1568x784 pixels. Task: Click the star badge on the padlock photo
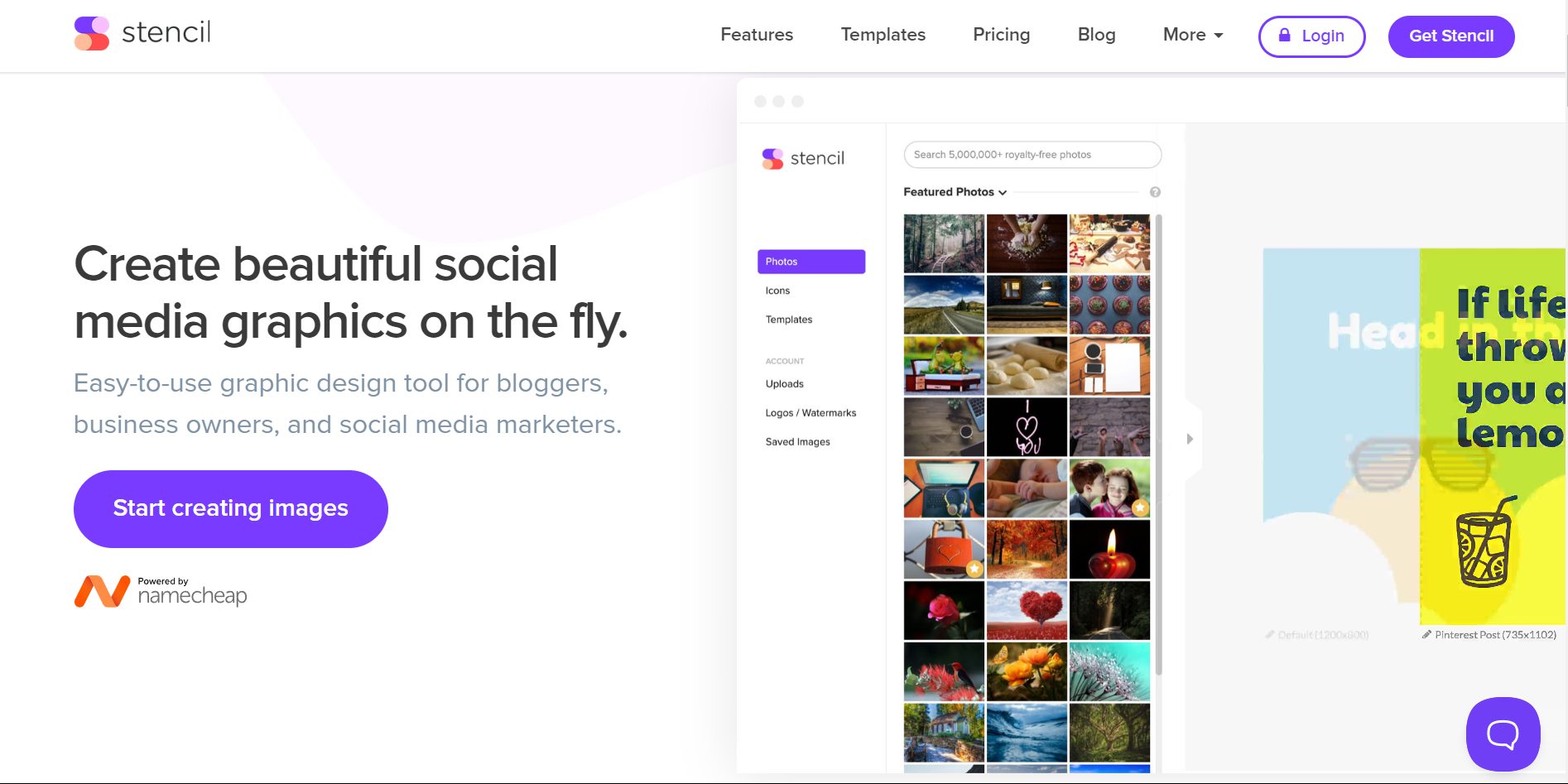(974, 569)
